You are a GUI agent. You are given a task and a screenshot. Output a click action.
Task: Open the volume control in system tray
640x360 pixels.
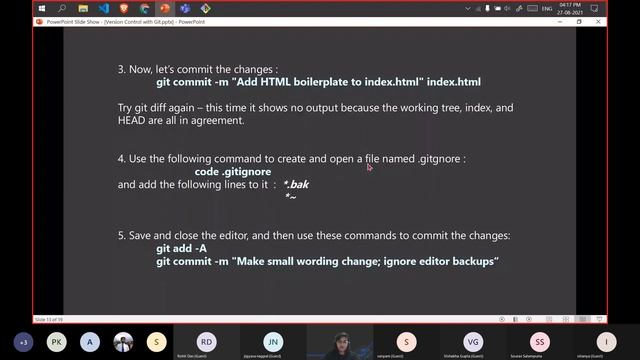click(507, 8)
